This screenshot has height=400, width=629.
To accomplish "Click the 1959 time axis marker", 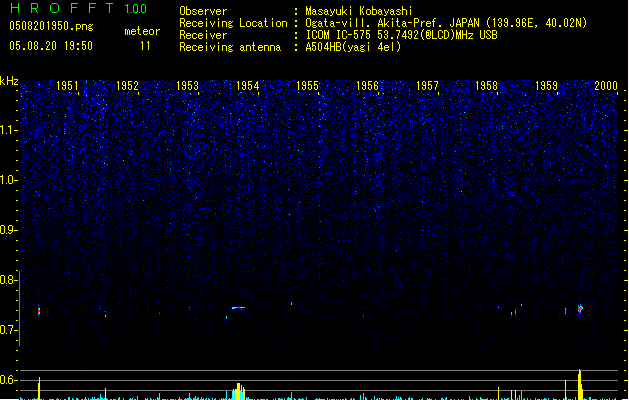I will 546,86.
